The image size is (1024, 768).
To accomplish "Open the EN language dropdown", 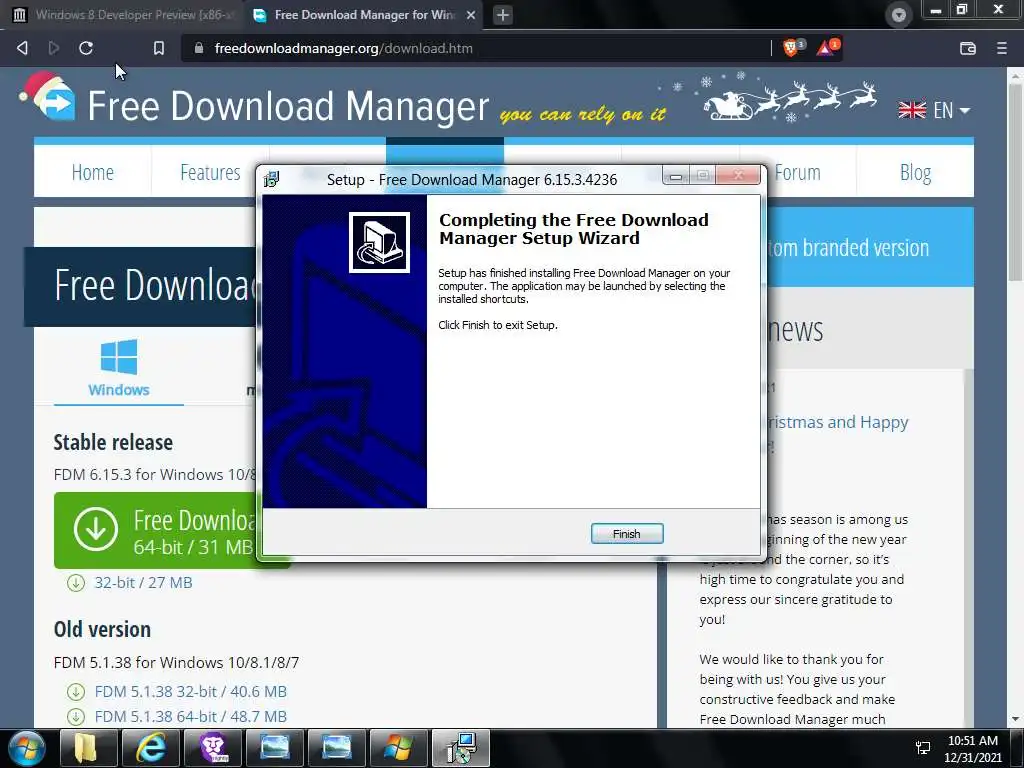I will tap(934, 110).
